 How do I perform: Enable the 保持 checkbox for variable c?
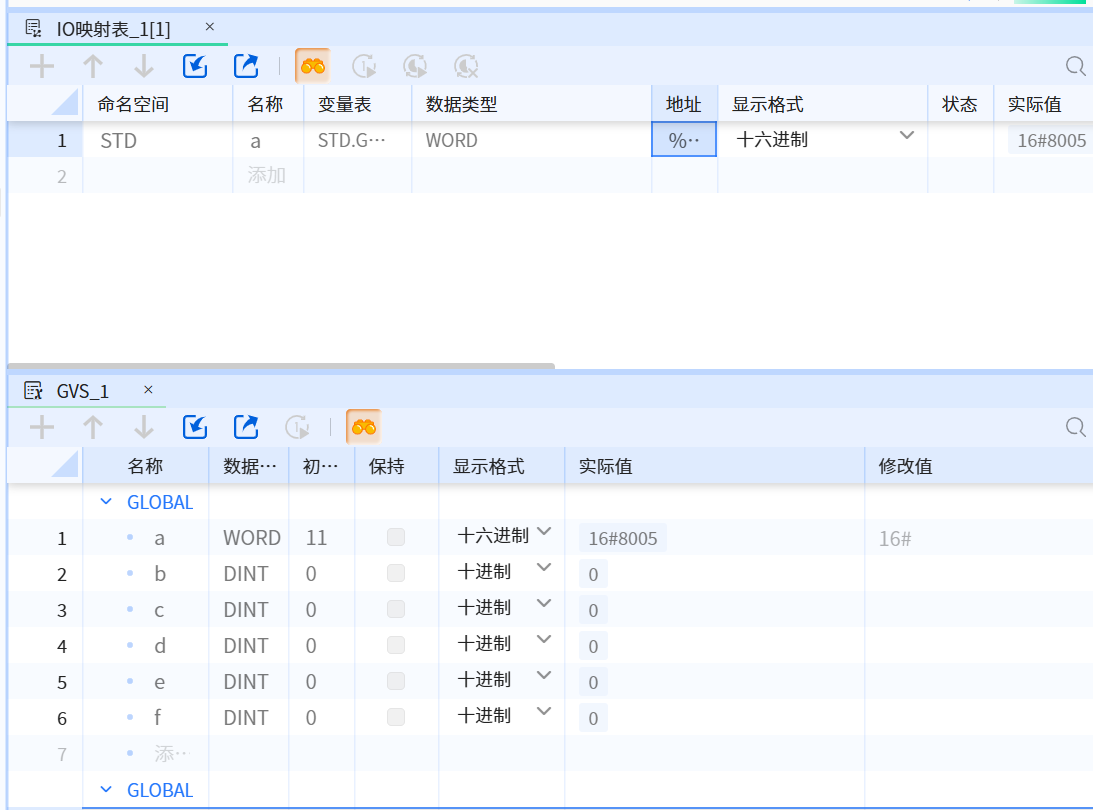pos(396,610)
